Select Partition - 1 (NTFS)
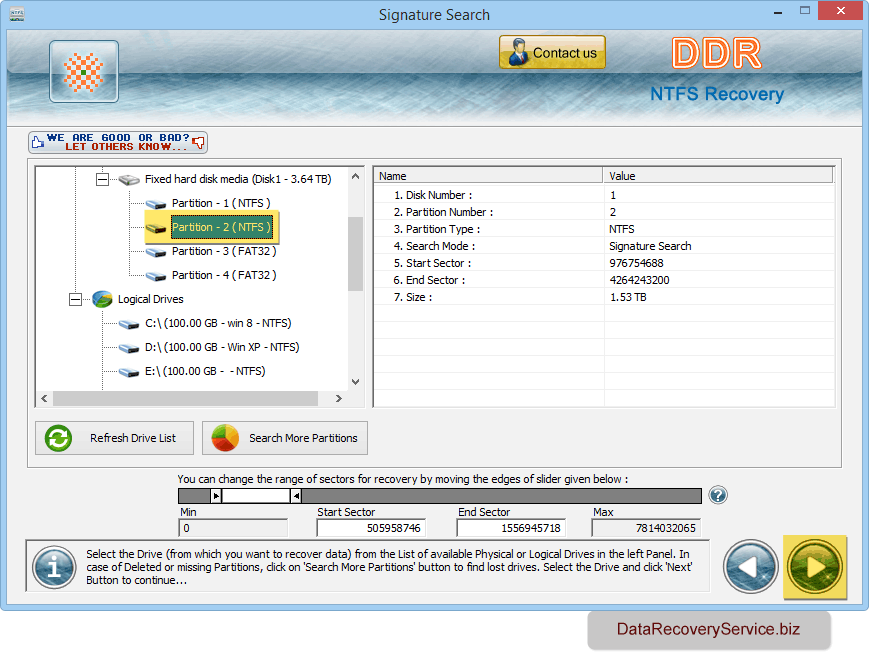The width and height of the screenshot is (869, 652). coord(221,203)
